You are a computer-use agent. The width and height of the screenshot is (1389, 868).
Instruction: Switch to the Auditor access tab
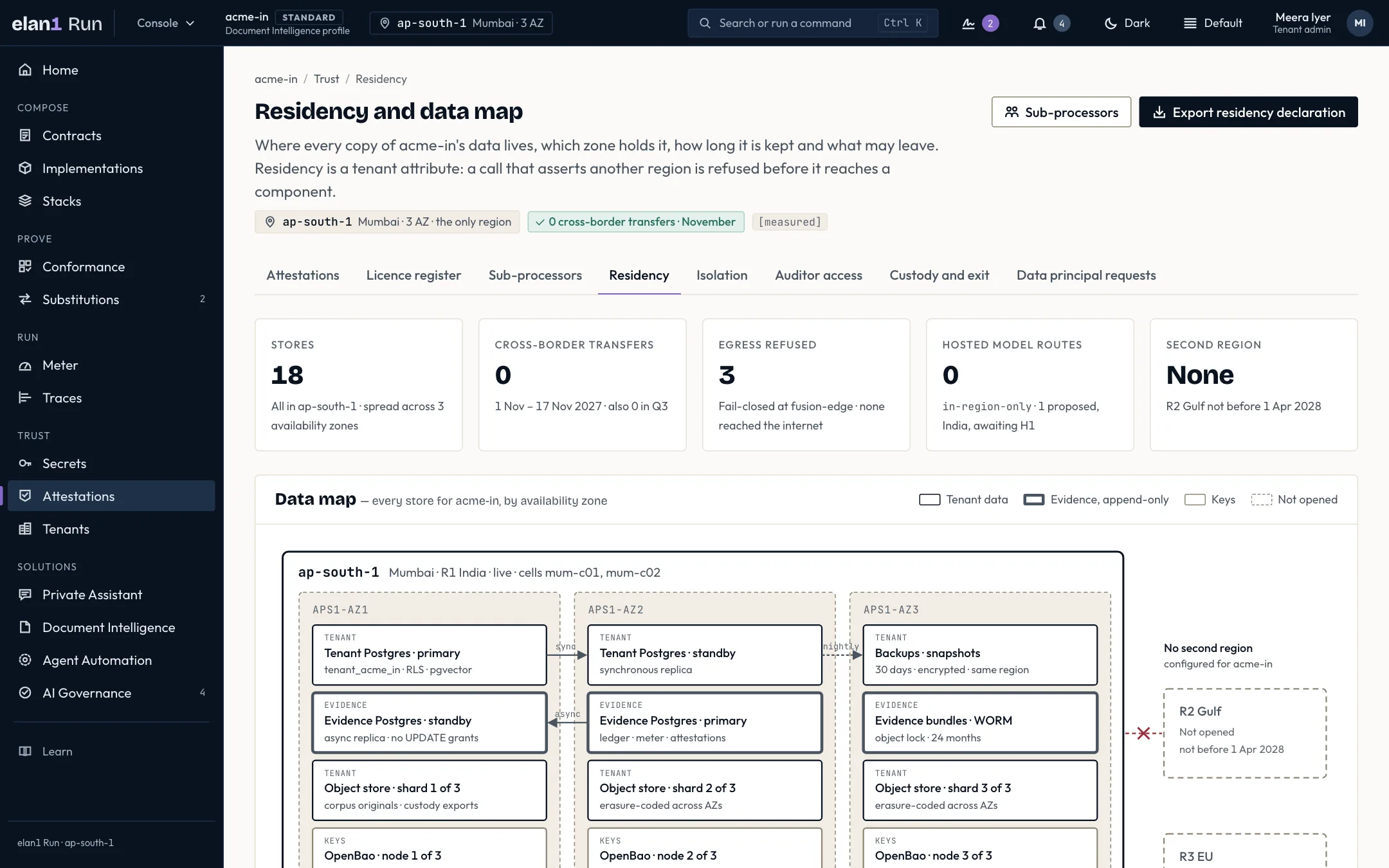818,275
